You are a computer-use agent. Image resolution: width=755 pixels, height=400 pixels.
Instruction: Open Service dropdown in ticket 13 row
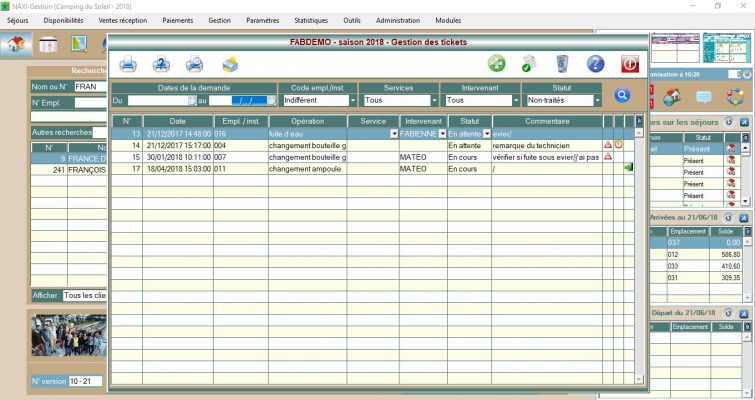coord(394,134)
